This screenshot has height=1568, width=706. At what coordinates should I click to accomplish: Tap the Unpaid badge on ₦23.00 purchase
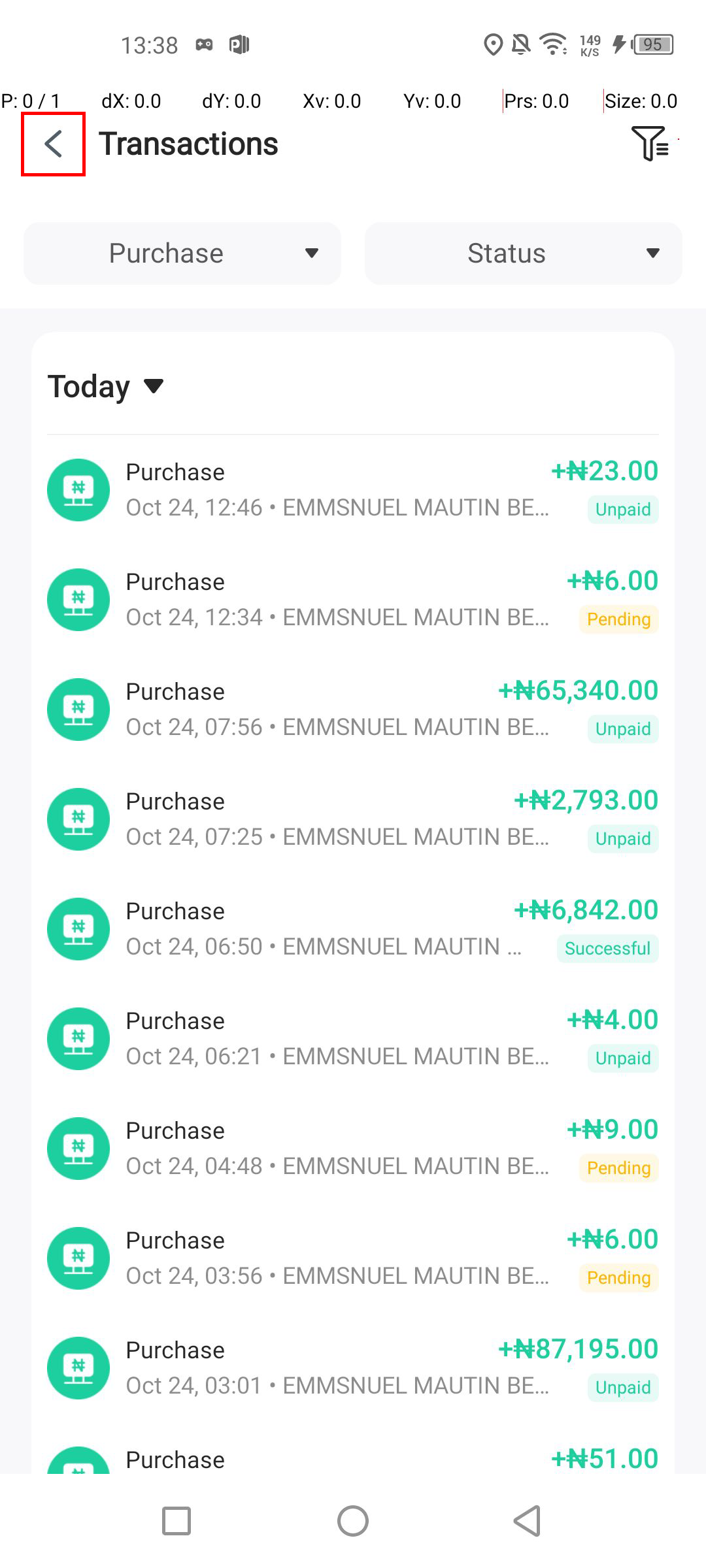[x=623, y=510]
